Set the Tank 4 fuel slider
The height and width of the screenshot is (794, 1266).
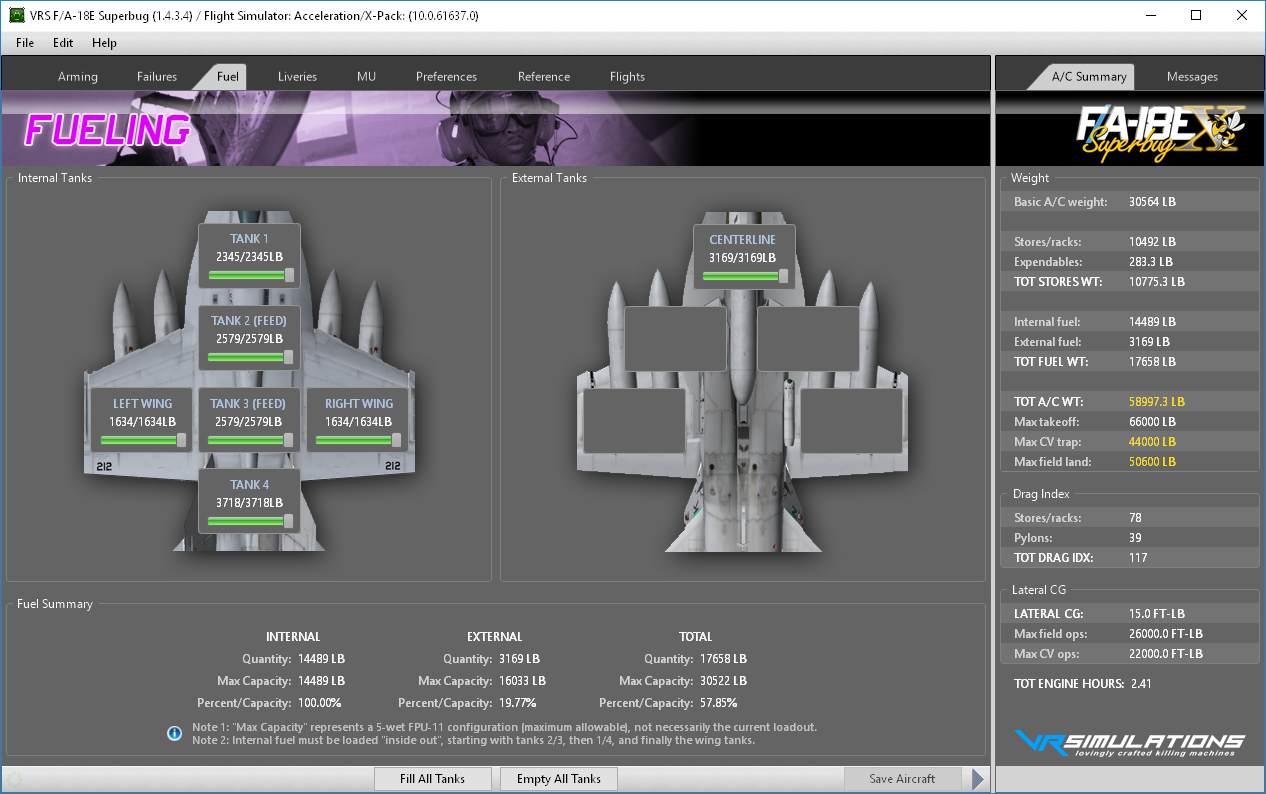tap(250, 521)
